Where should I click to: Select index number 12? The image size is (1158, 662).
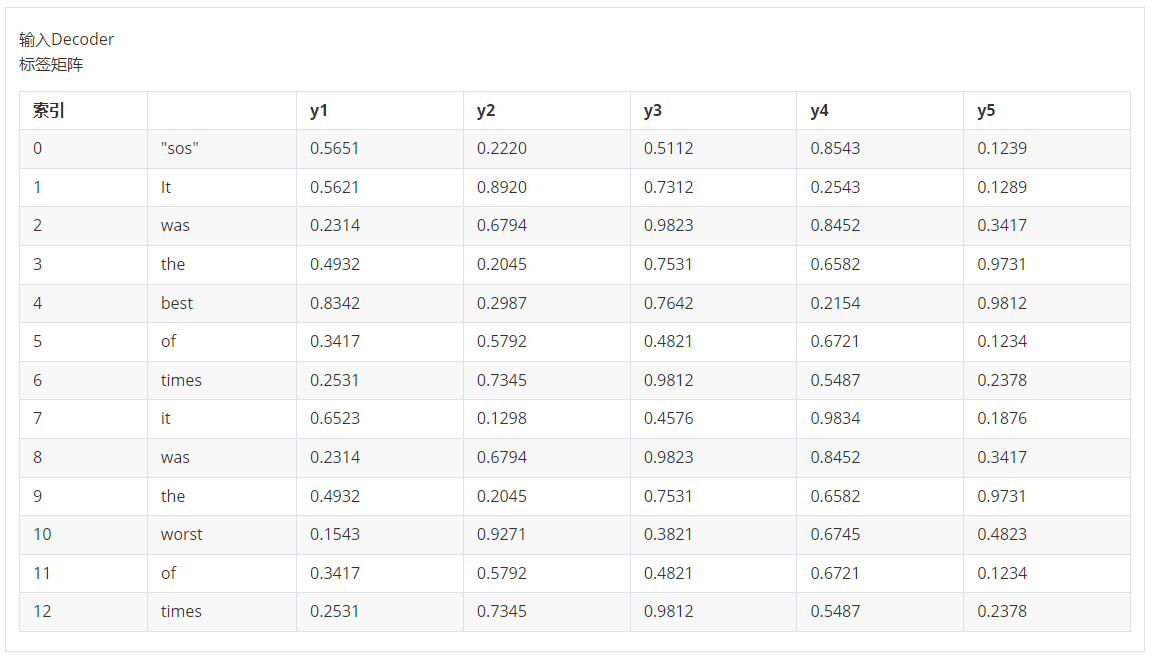coord(42,611)
